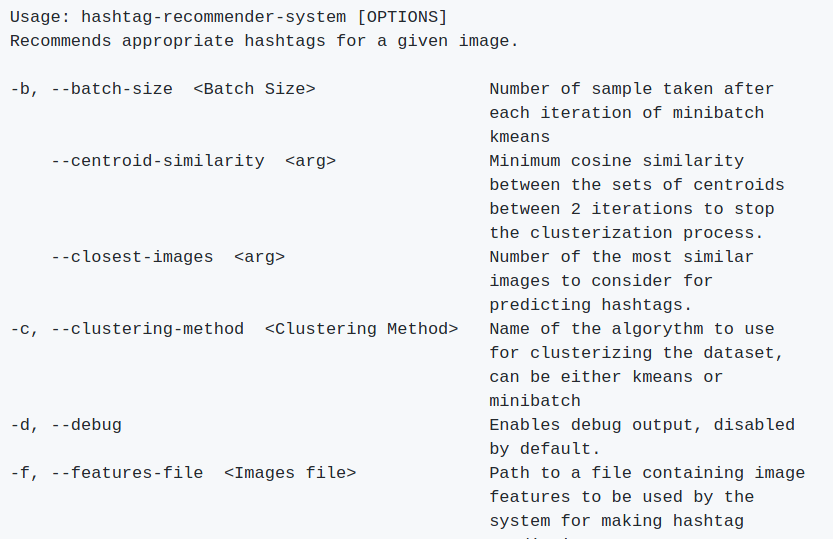
Task: Click 'predicting hashtags.' description line
Action: 591,305
